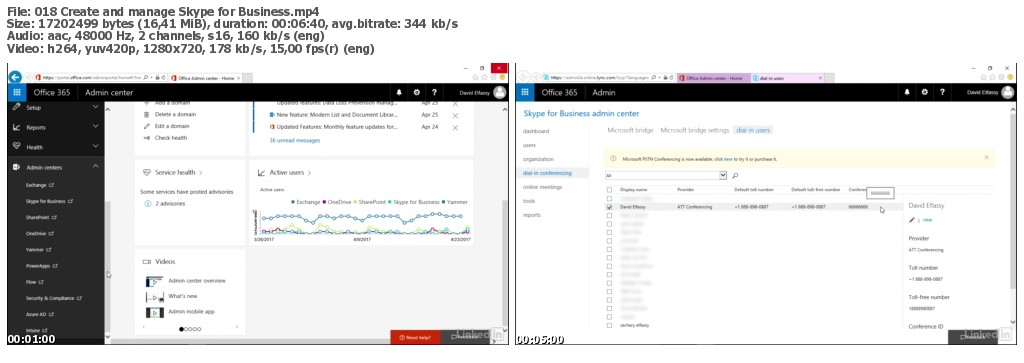Play the Admin center overview video thumbnail

click(155, 281)
